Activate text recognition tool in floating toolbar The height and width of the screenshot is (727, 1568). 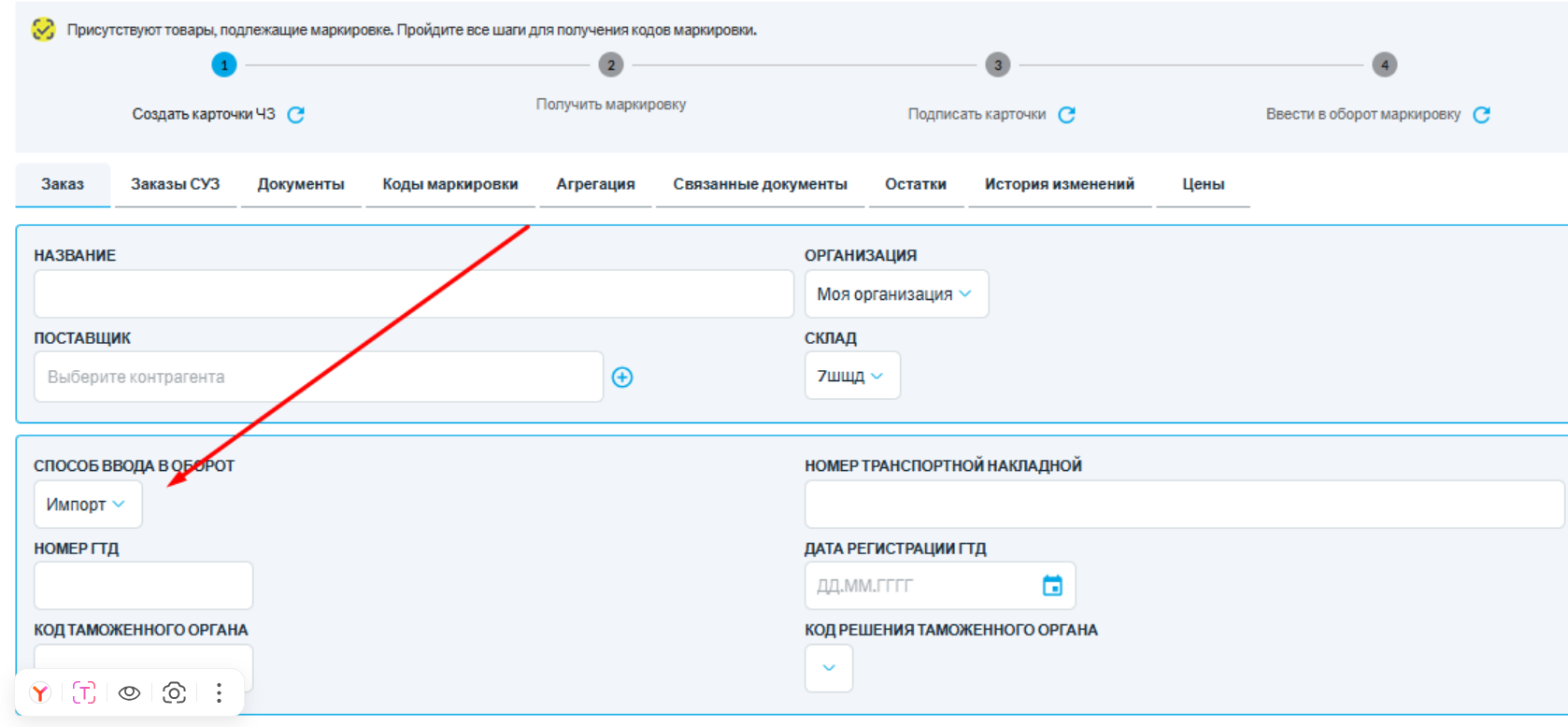(84, 693)
